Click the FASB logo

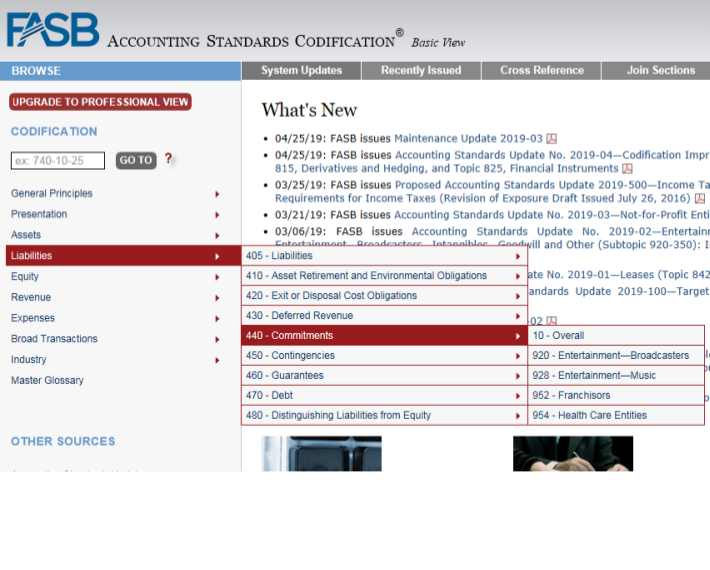(53, 29)
